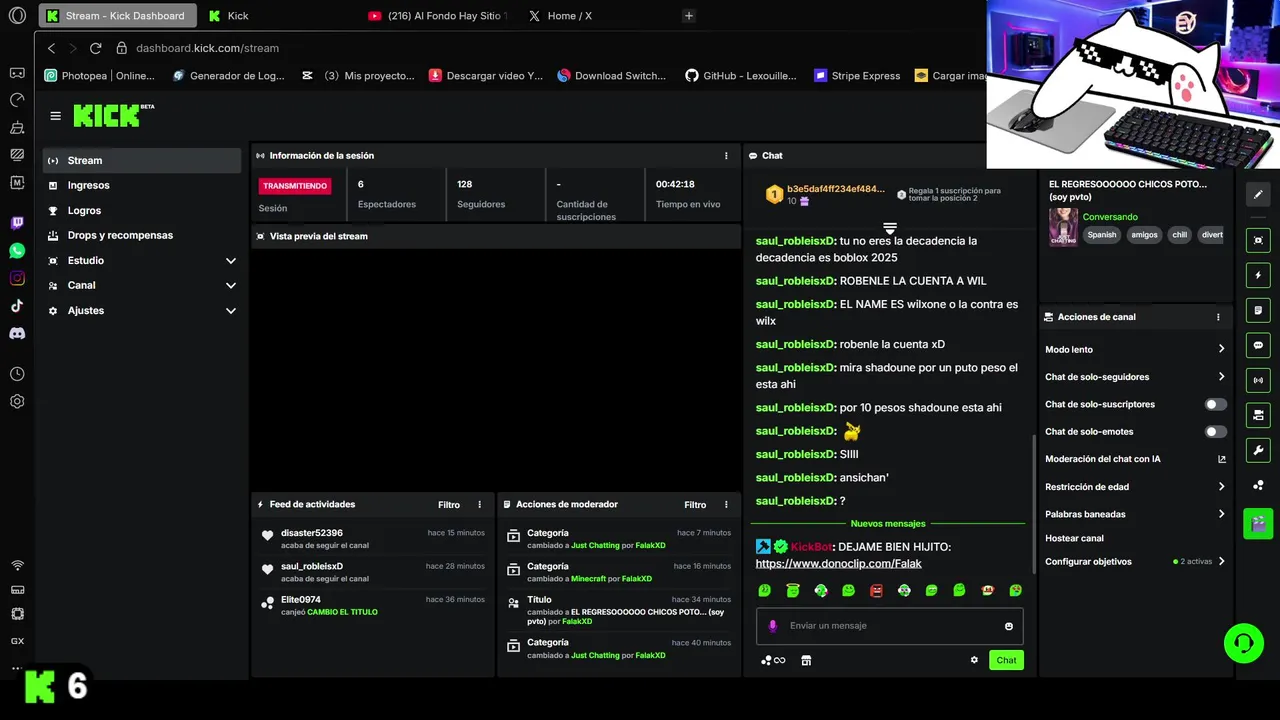The height and width of the screenshot is (720, 1280).
Task: Open Configurar objetivos arrow
Action: click(1221, 562)
